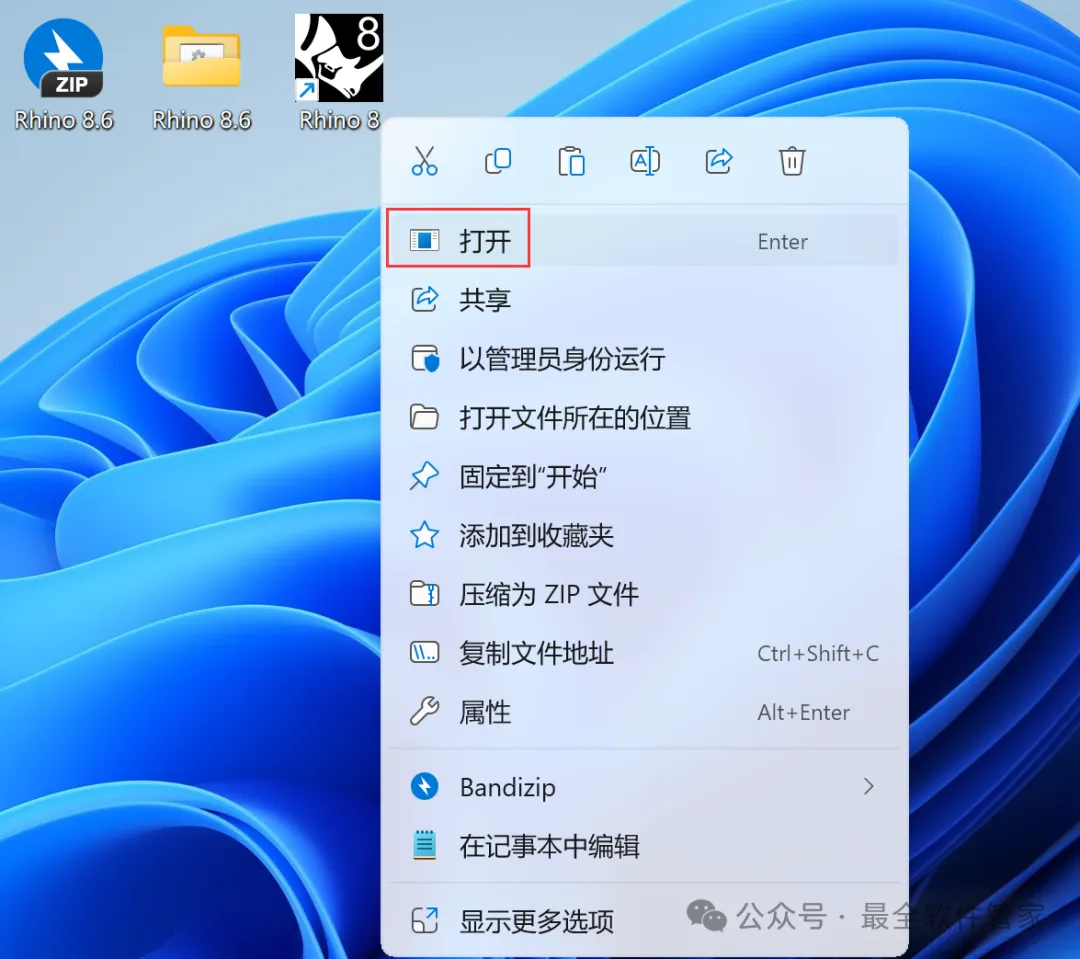
Task: Select 在记事本中编辑
Action: click(x=643, y=845)
